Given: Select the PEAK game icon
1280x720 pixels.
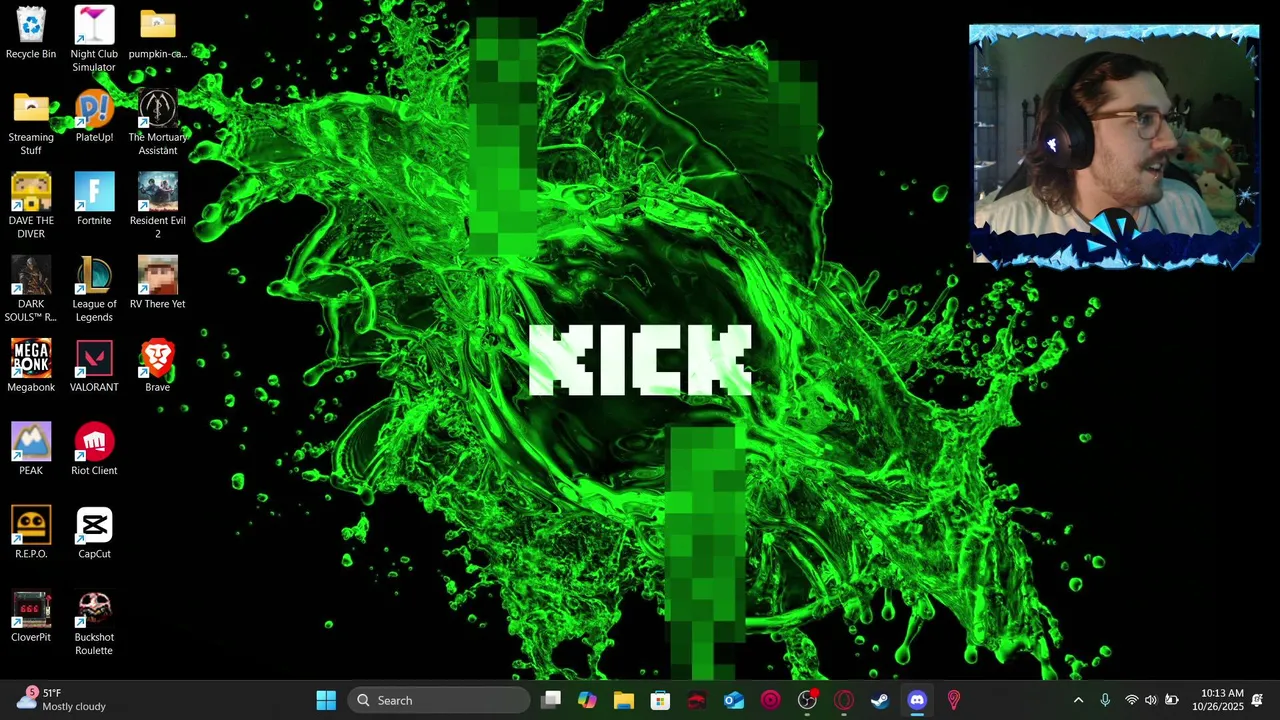Looking at the screenshot, I should [x=31, y=449].
